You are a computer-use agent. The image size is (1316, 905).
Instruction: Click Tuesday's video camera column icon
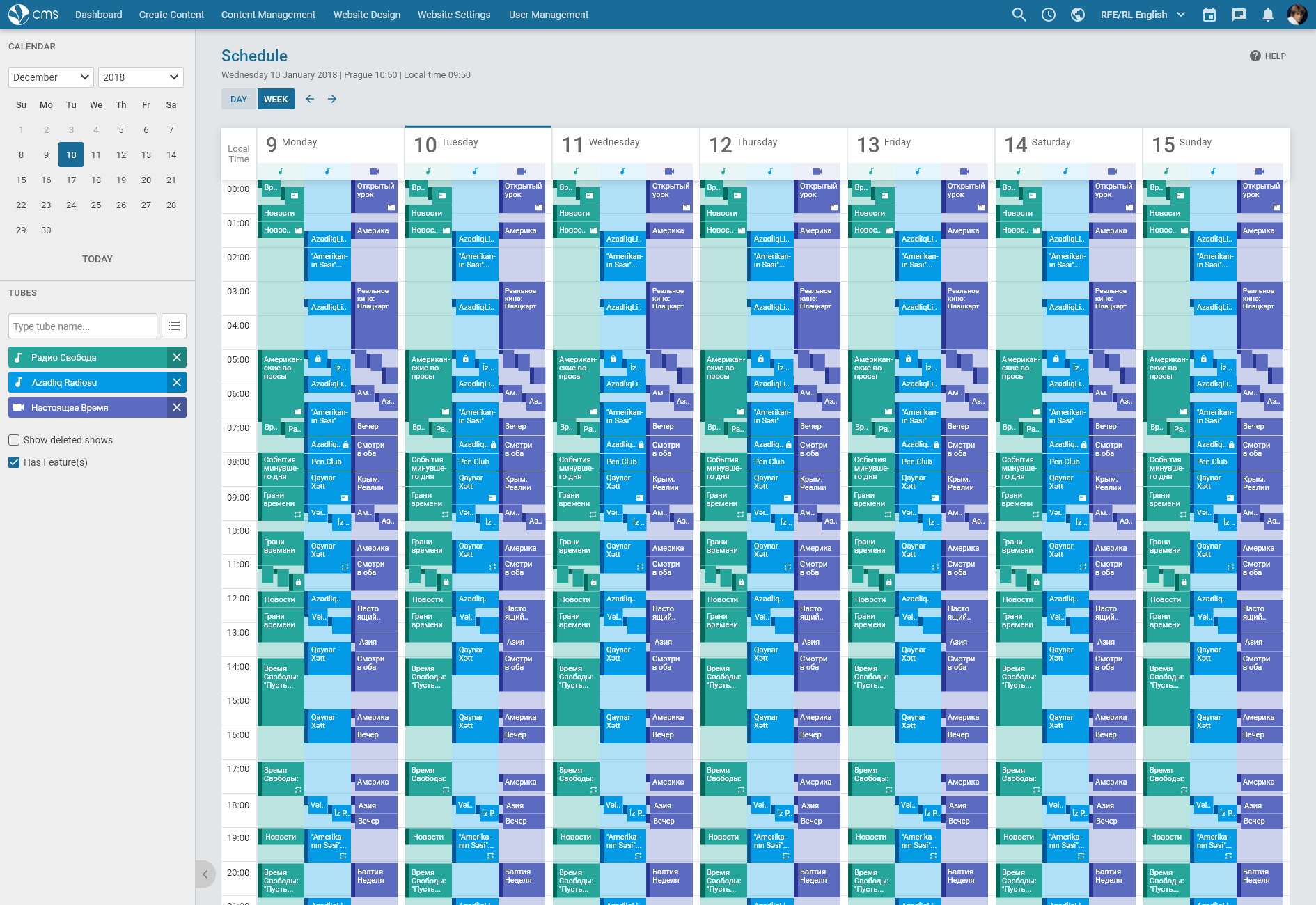(522, 171)
